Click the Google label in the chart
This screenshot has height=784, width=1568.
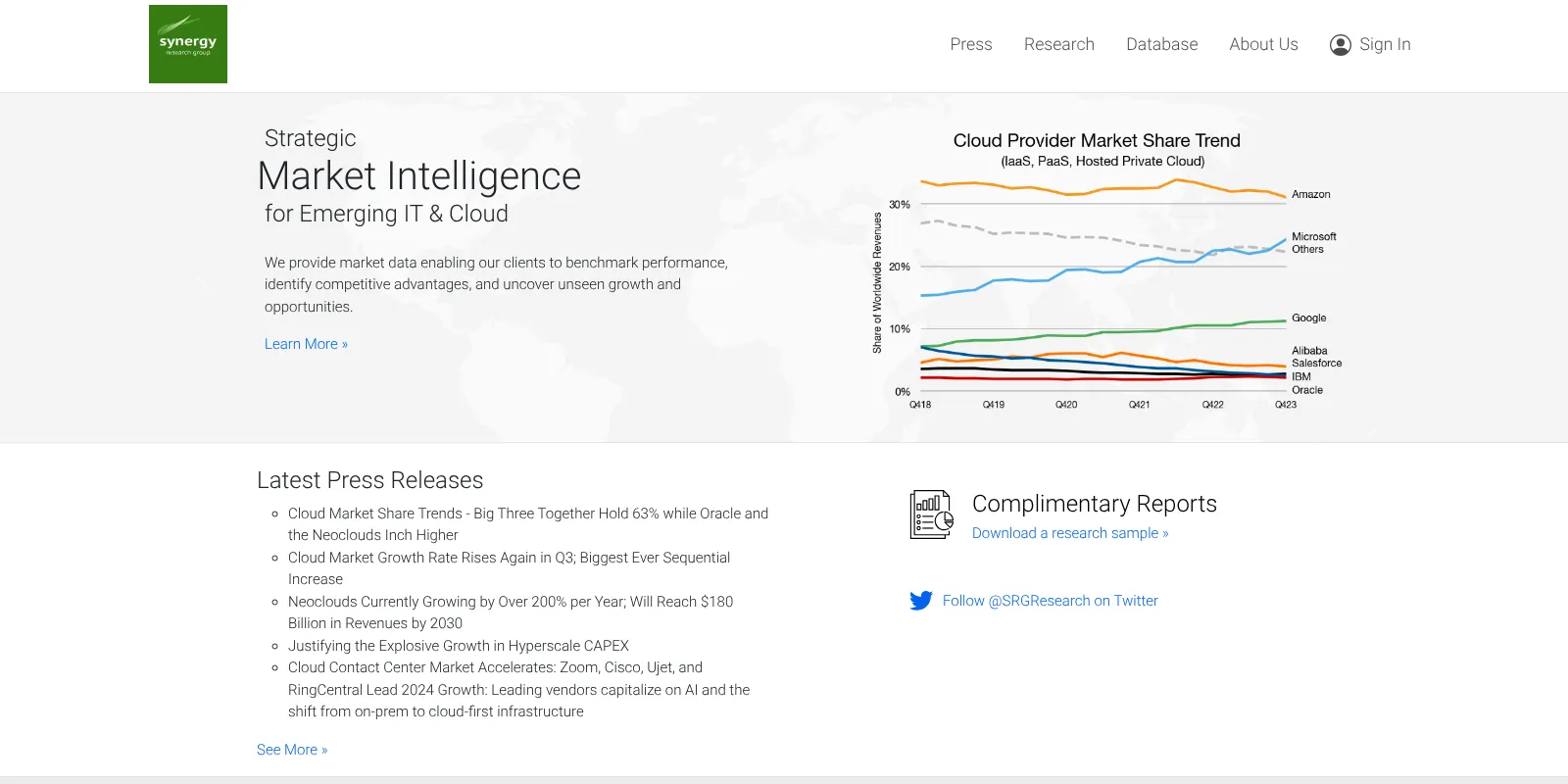coord(1309,318)
